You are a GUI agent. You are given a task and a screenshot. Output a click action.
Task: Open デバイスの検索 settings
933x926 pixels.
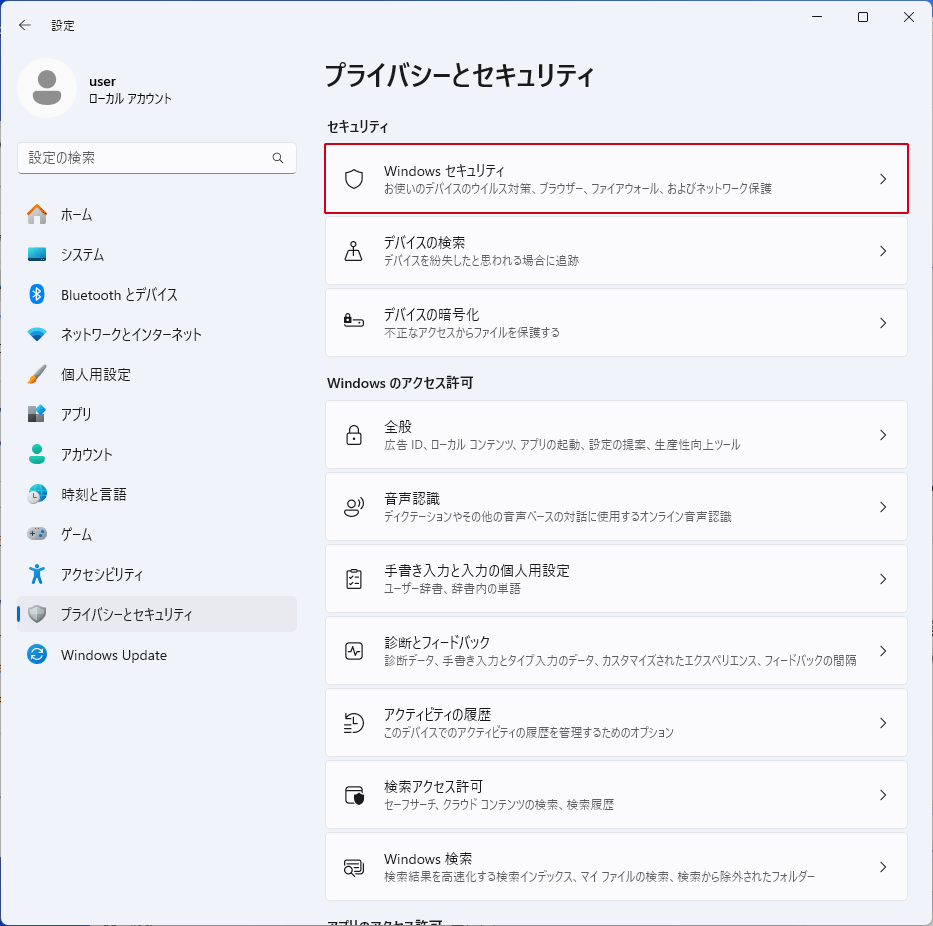616,251
